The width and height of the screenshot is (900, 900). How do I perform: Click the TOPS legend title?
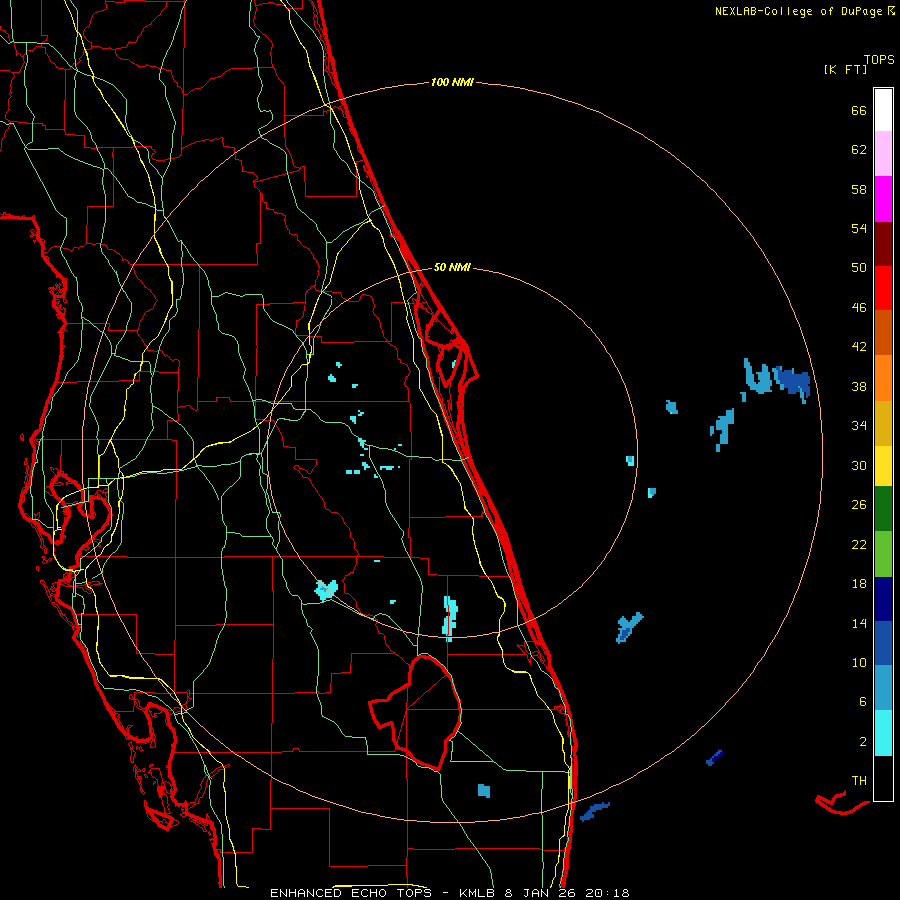click(x=879, y=60)
